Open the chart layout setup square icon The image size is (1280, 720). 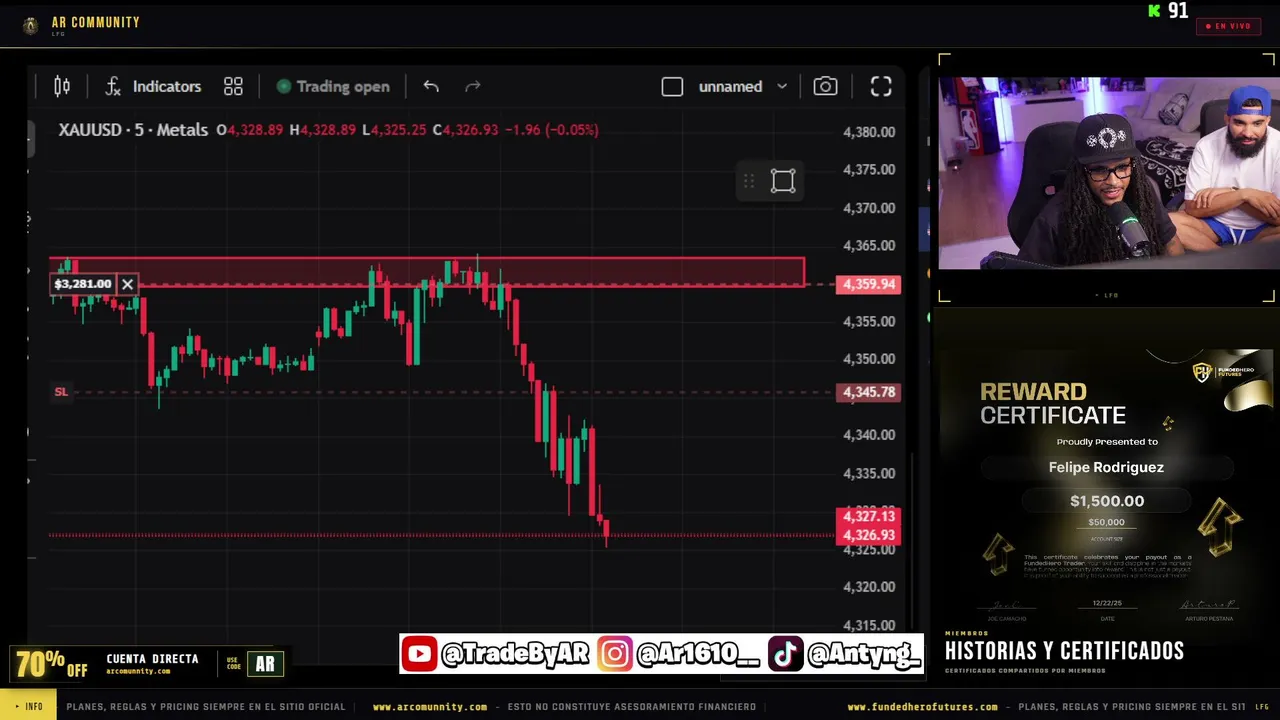(x=672, y=87)
